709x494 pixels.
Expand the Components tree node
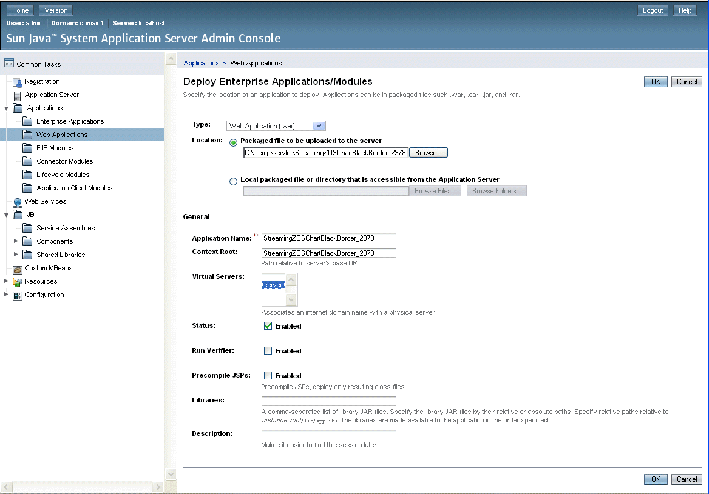16,241
